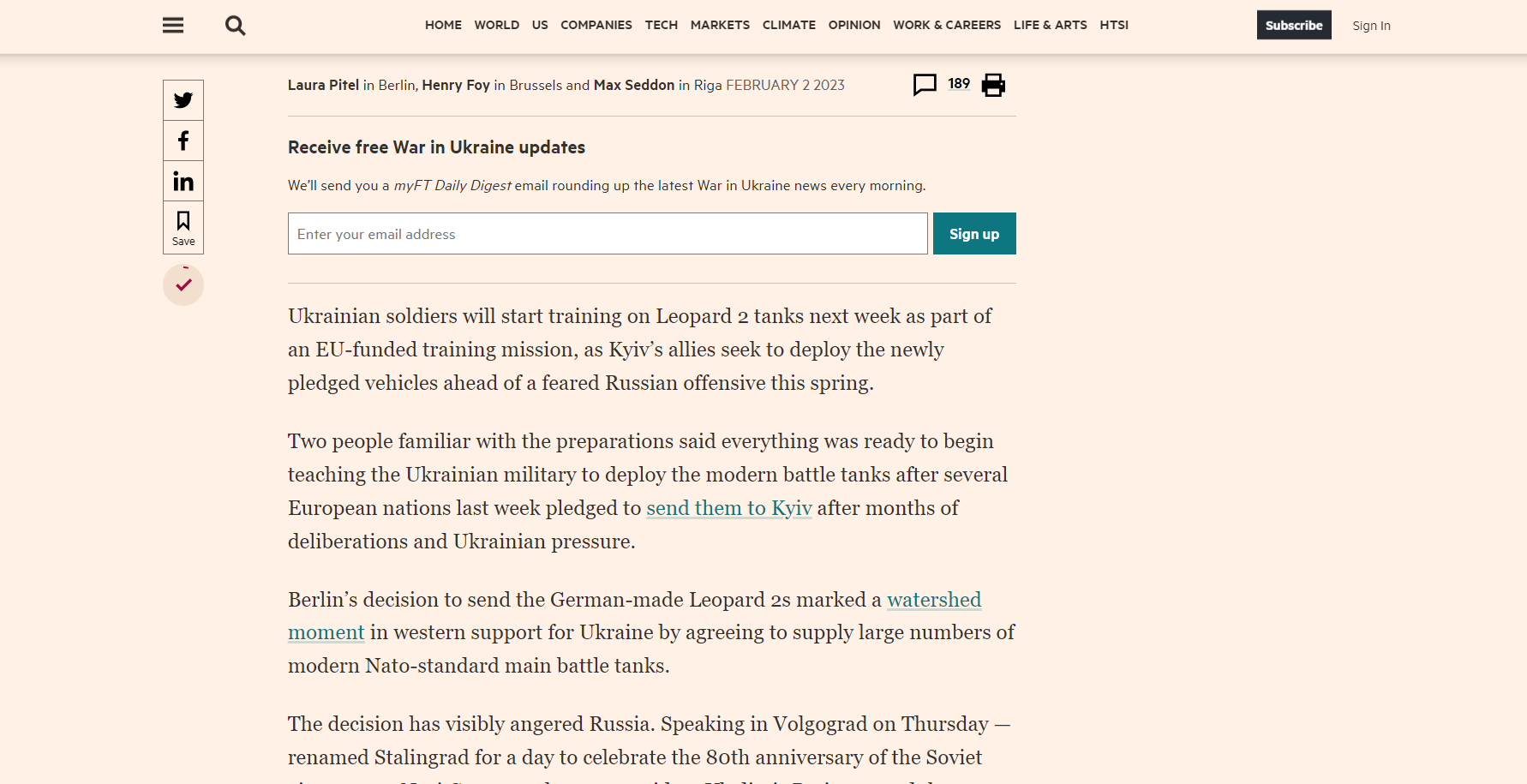
Task: Go to the Markets menu section
Action: click(720, 25)
